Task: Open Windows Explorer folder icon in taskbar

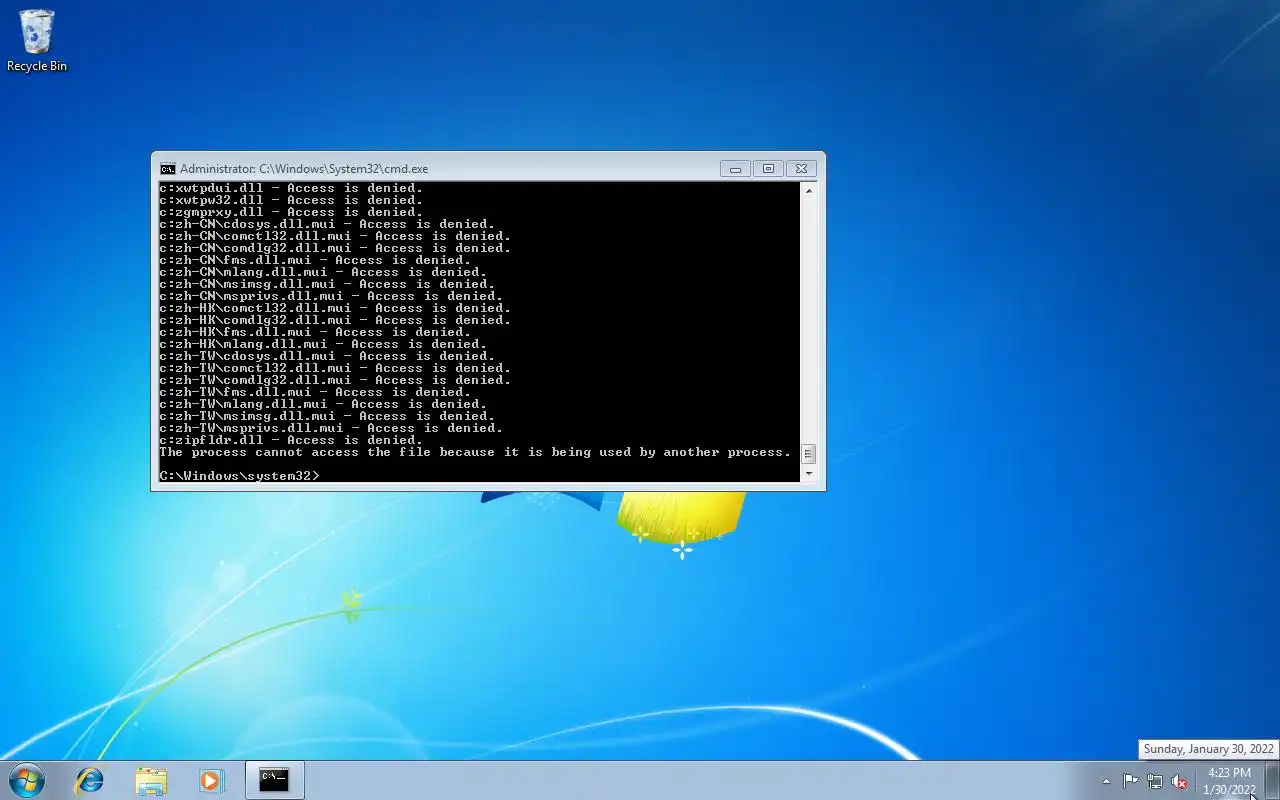Action: click(x=151, y=780)
